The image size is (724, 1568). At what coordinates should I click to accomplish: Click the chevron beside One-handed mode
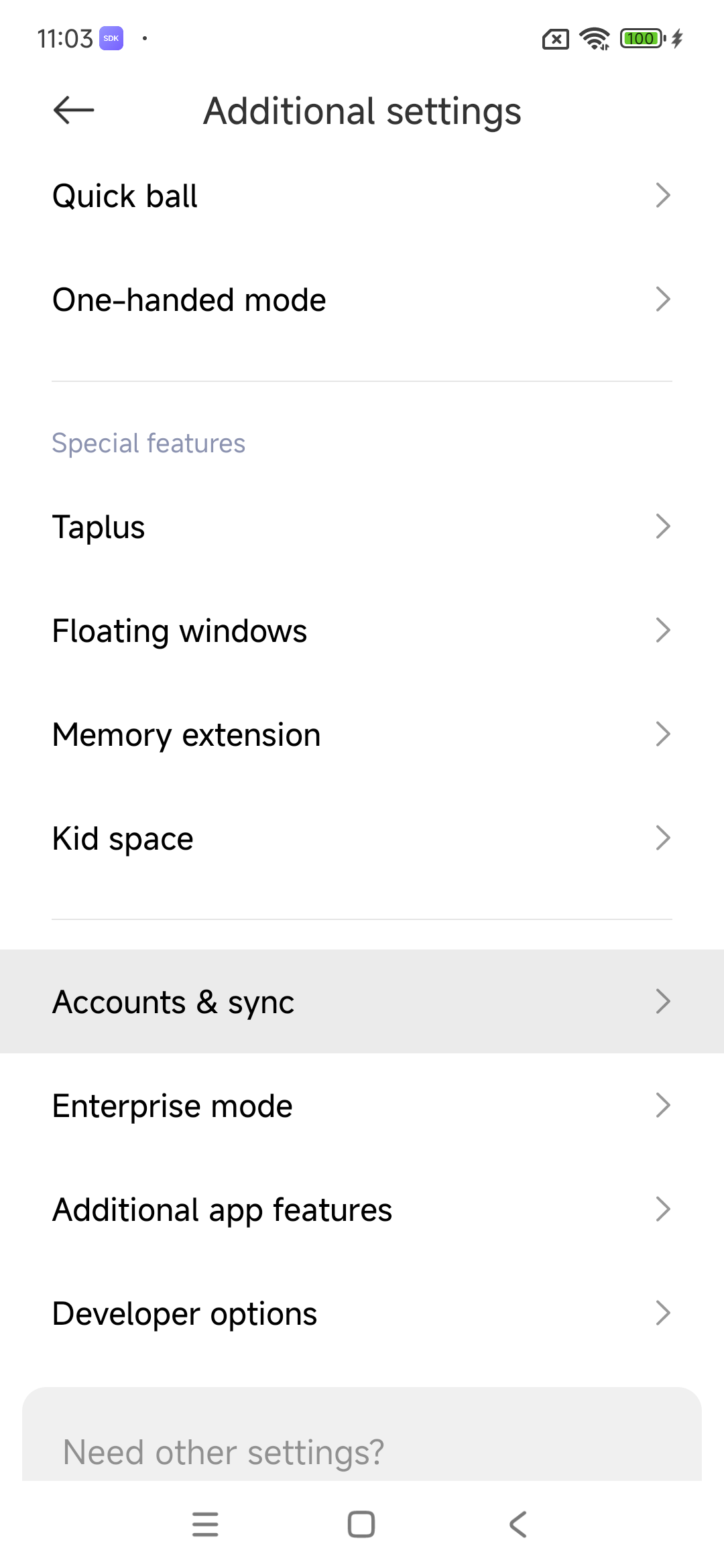click(x=662, y=300)
